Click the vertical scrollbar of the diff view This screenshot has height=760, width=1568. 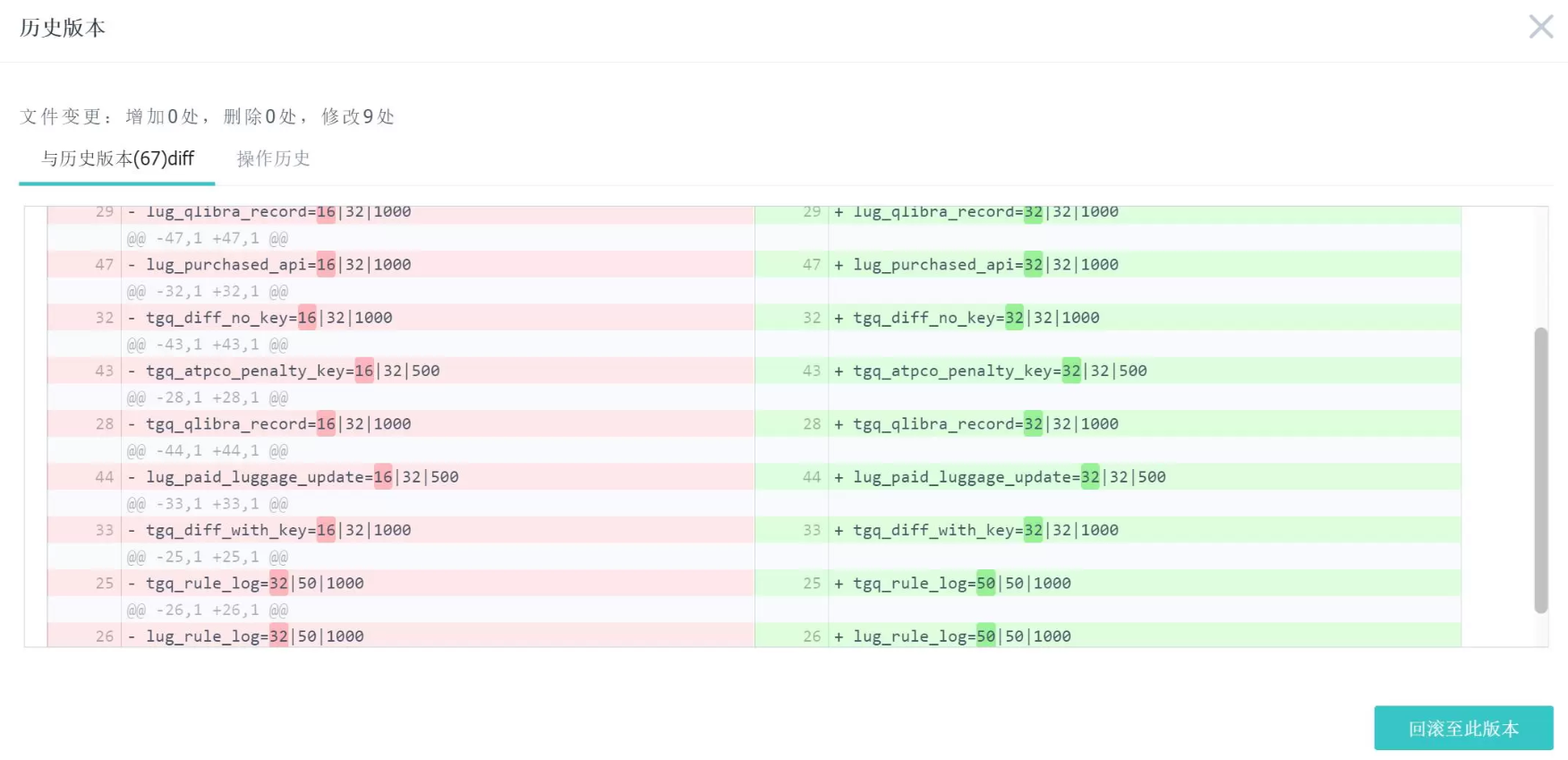(x=1540, y=470)
